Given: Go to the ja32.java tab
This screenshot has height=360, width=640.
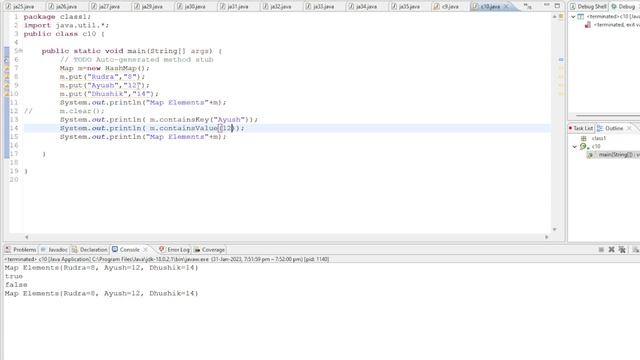Looking at the screenshot, I should tap(277, 7).
